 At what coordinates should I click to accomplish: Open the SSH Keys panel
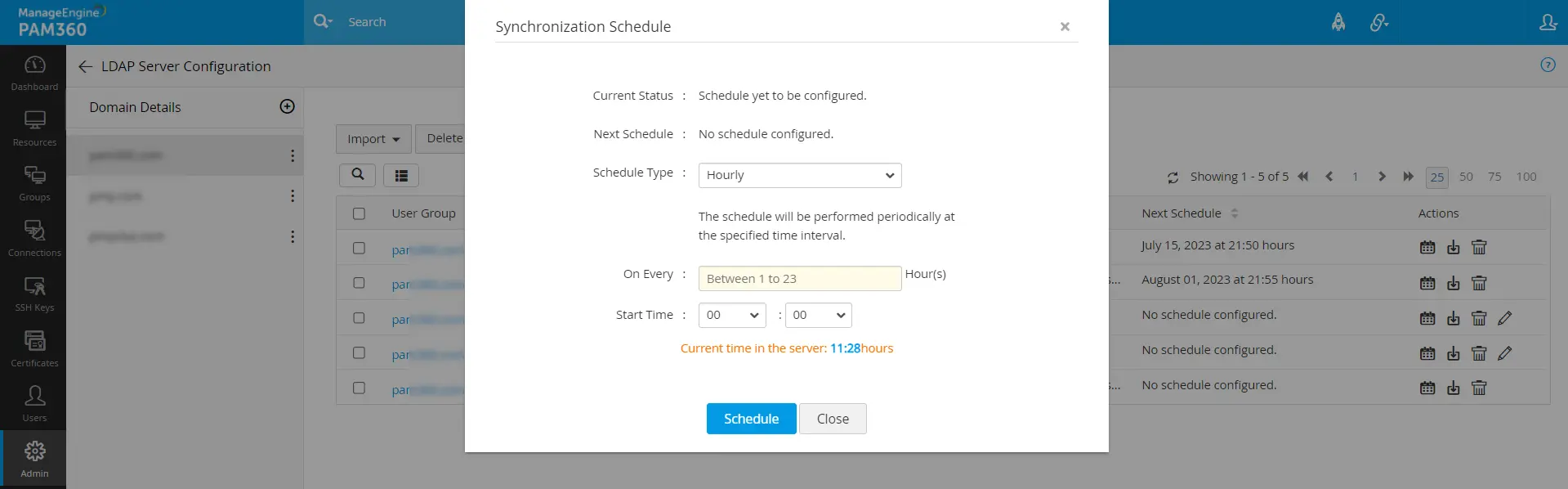pyautogui.click(x=34, y=293)
